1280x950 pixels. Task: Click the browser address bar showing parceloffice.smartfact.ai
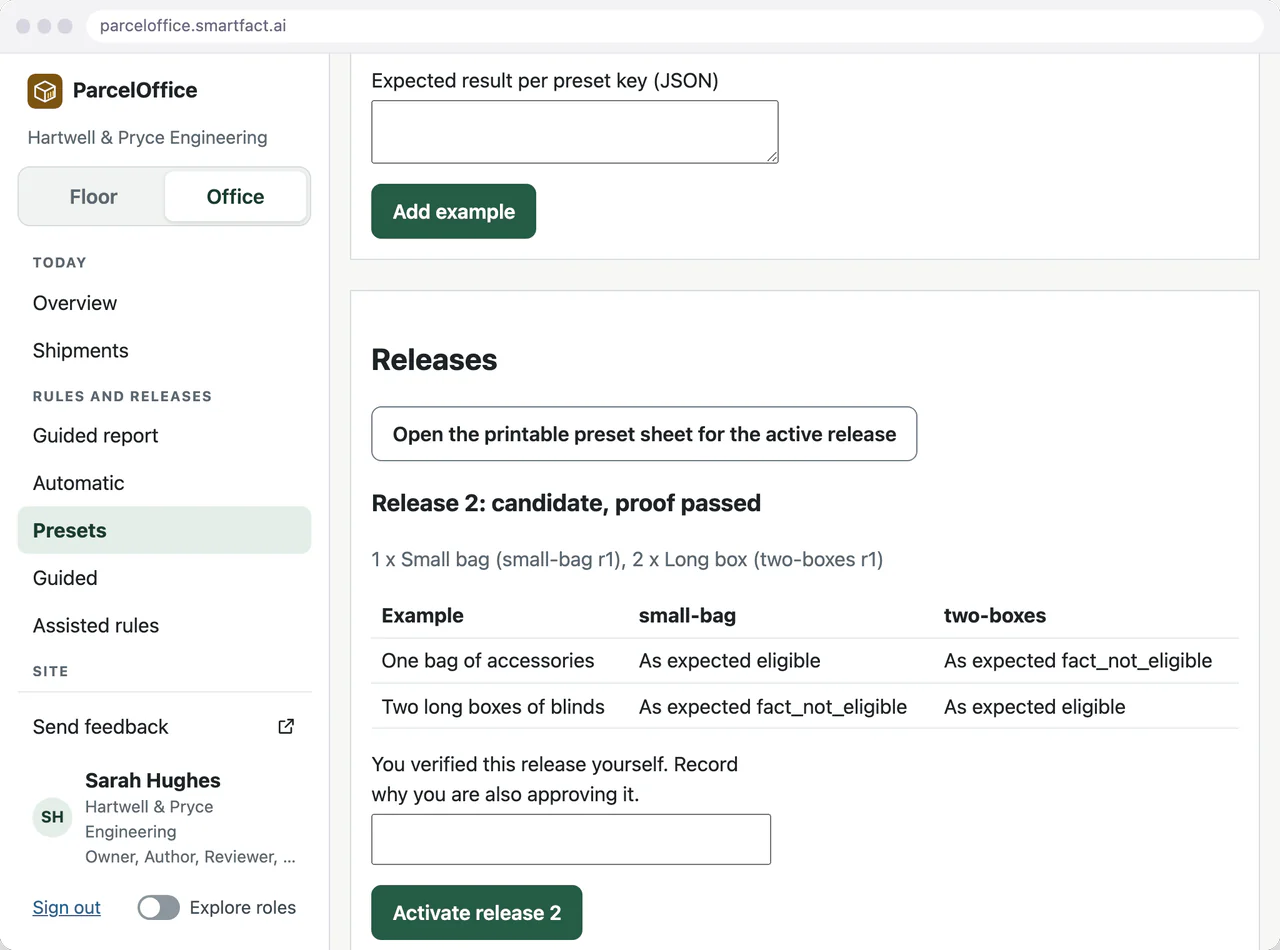(675, 26)
